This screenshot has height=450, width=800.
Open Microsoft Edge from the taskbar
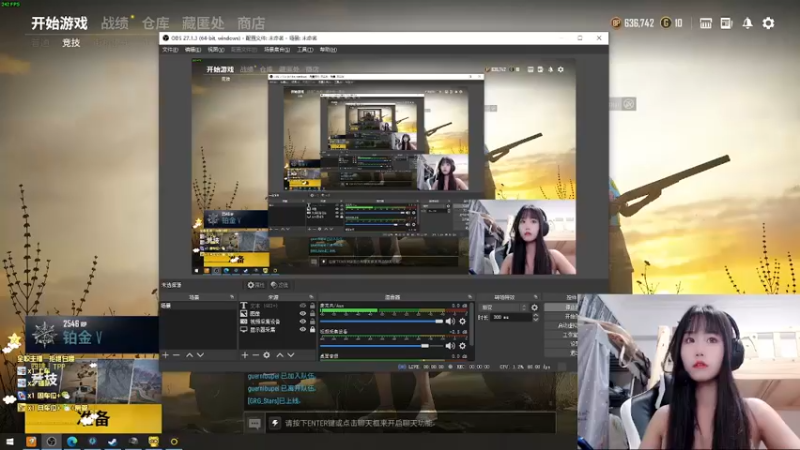pos(72,441)
